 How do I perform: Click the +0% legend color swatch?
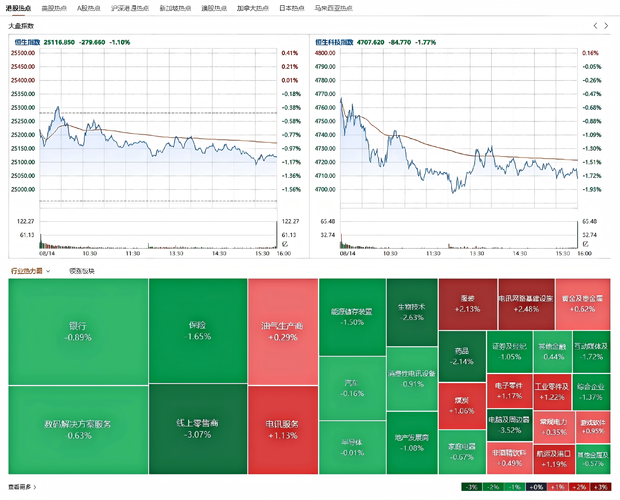tap(536, 487)
